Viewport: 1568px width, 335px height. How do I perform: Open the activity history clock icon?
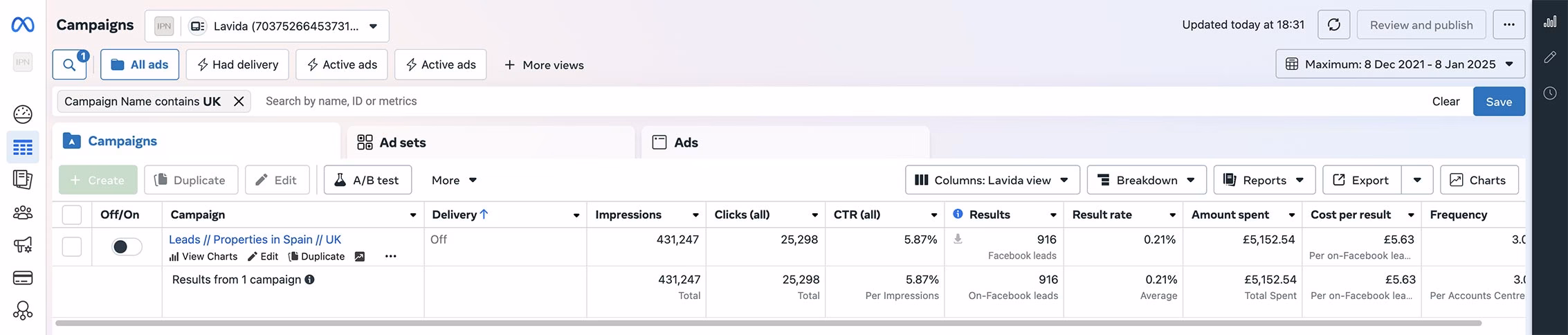[1550, 93]
